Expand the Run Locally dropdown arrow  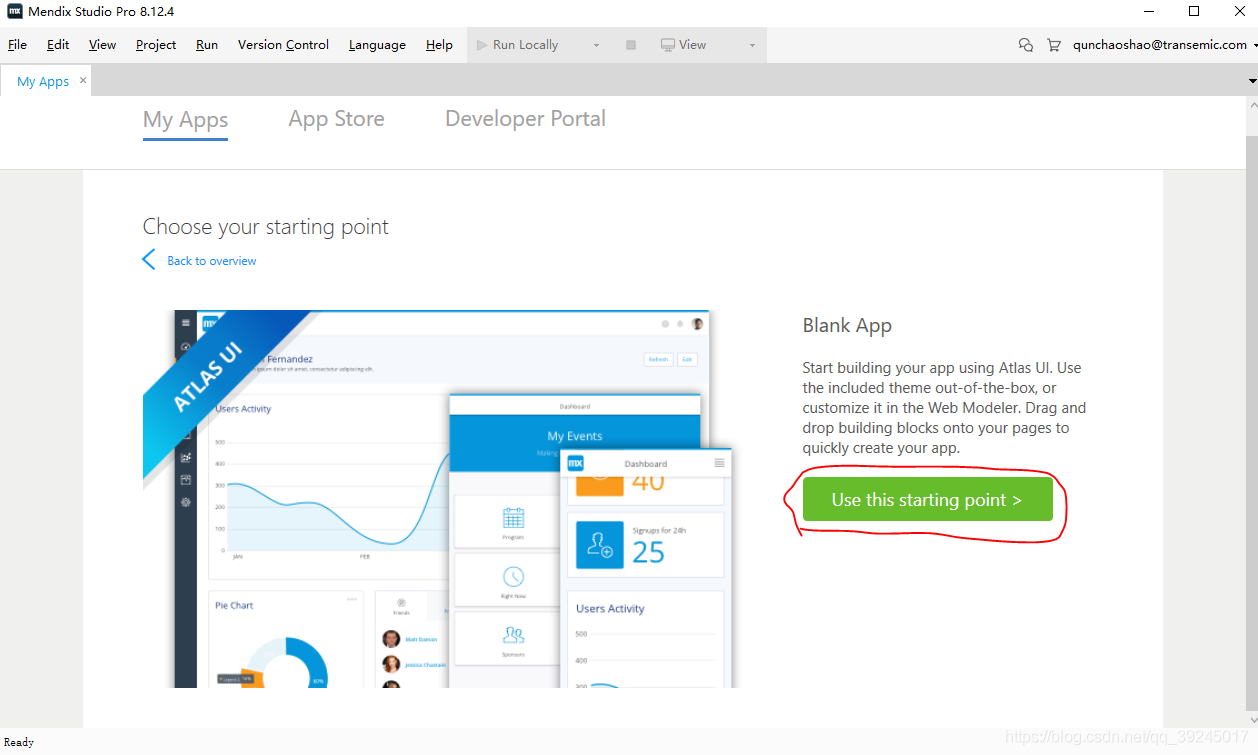tap(596, 45)
